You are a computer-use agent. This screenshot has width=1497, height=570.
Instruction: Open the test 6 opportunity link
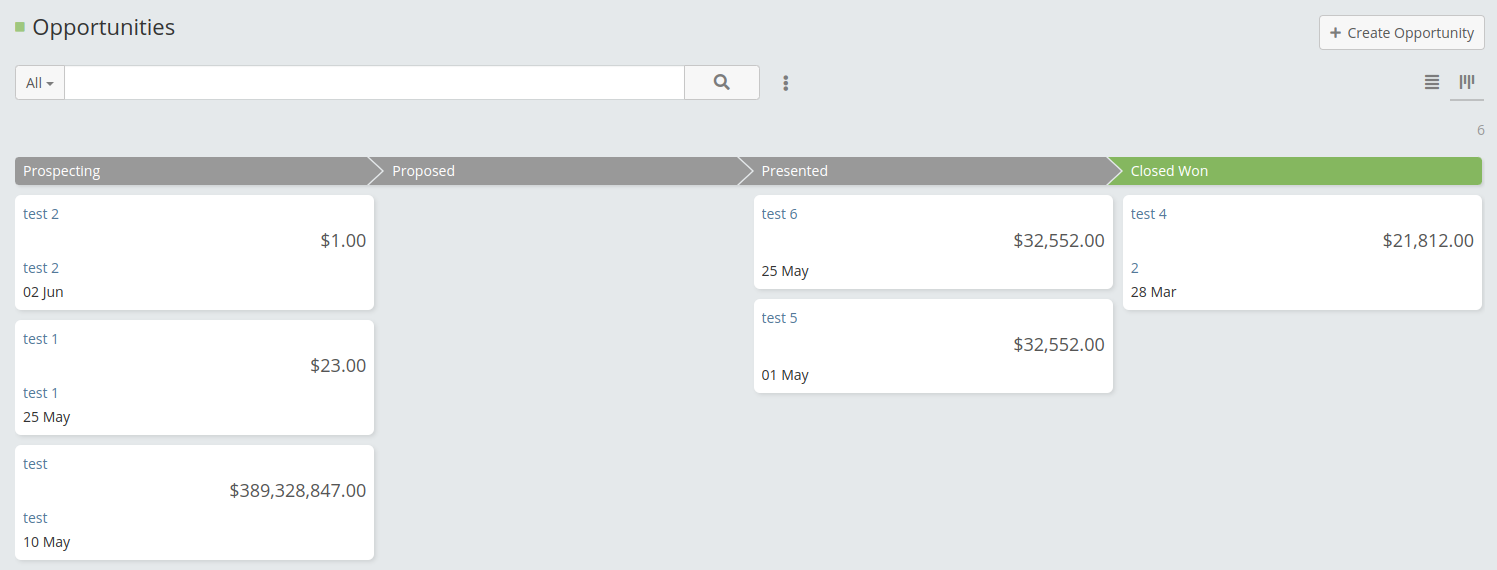click(x=779, y=214)
